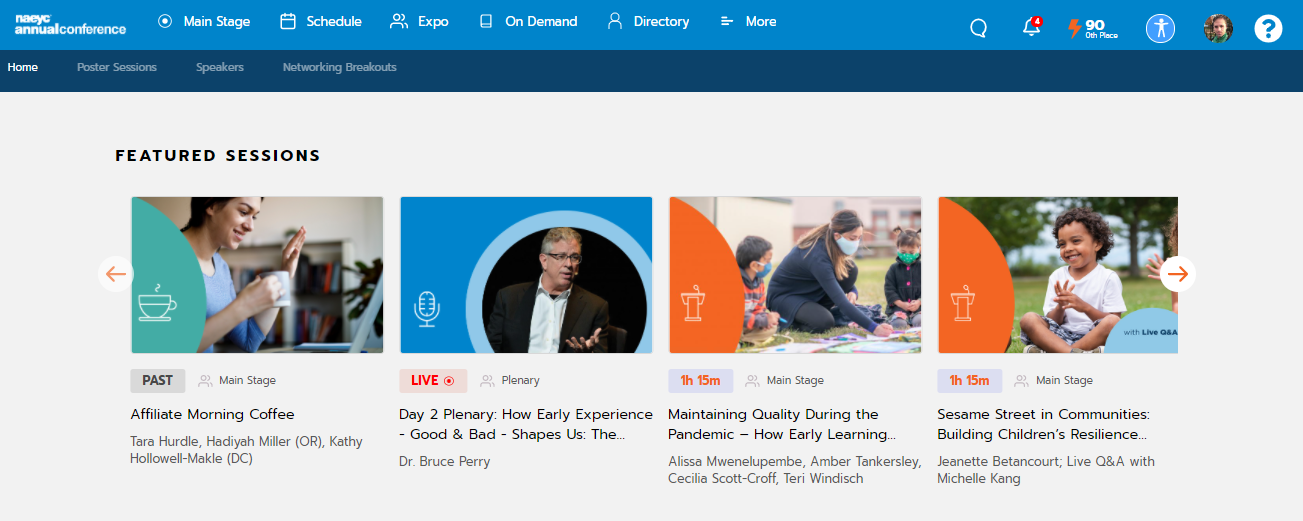Screen dimensions: 1303x521
Task: Switch to the Poster Sessions tab
Action: 117,67
